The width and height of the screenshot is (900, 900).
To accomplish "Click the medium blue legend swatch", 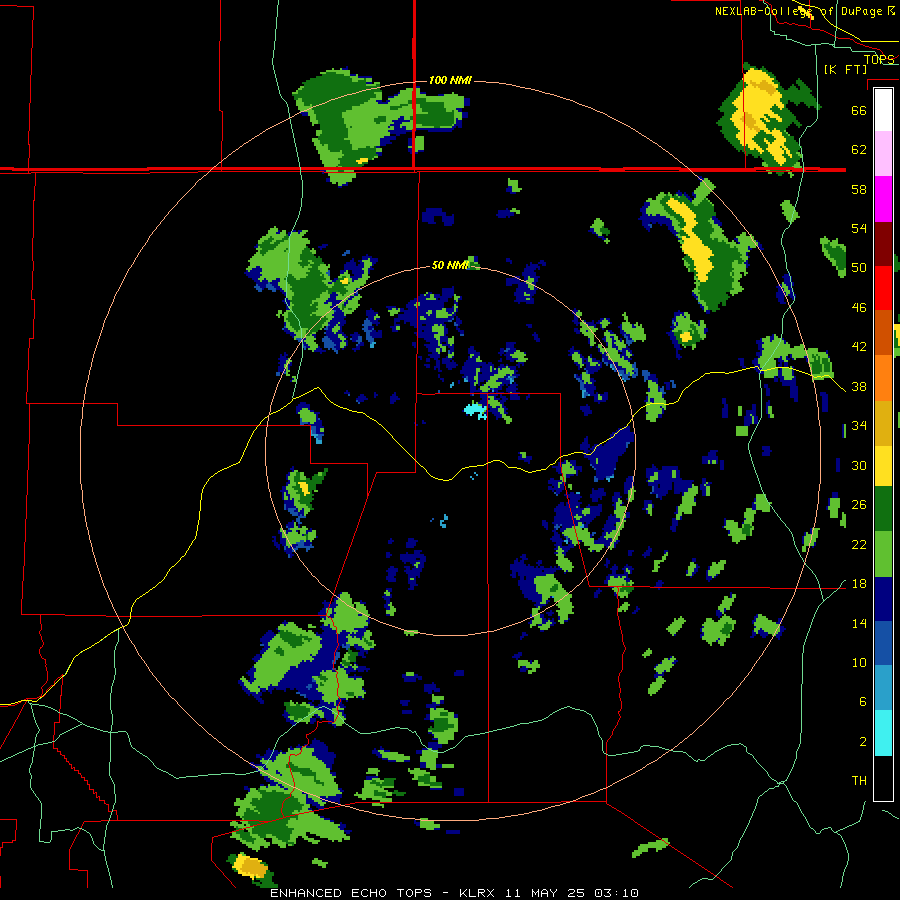I will click(x=883, y=643).
